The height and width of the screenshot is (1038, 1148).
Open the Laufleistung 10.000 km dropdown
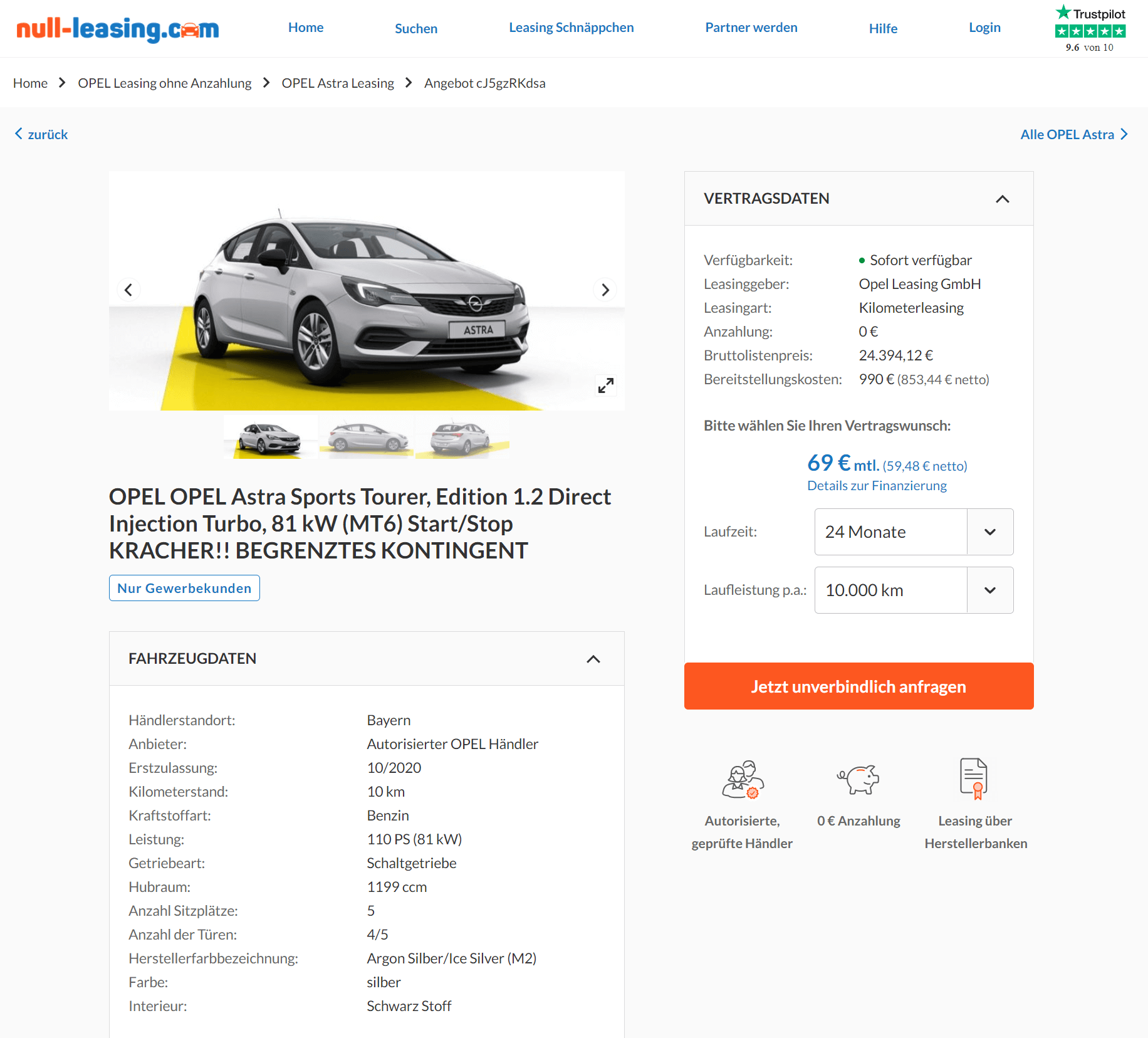[x=914, y=590]
